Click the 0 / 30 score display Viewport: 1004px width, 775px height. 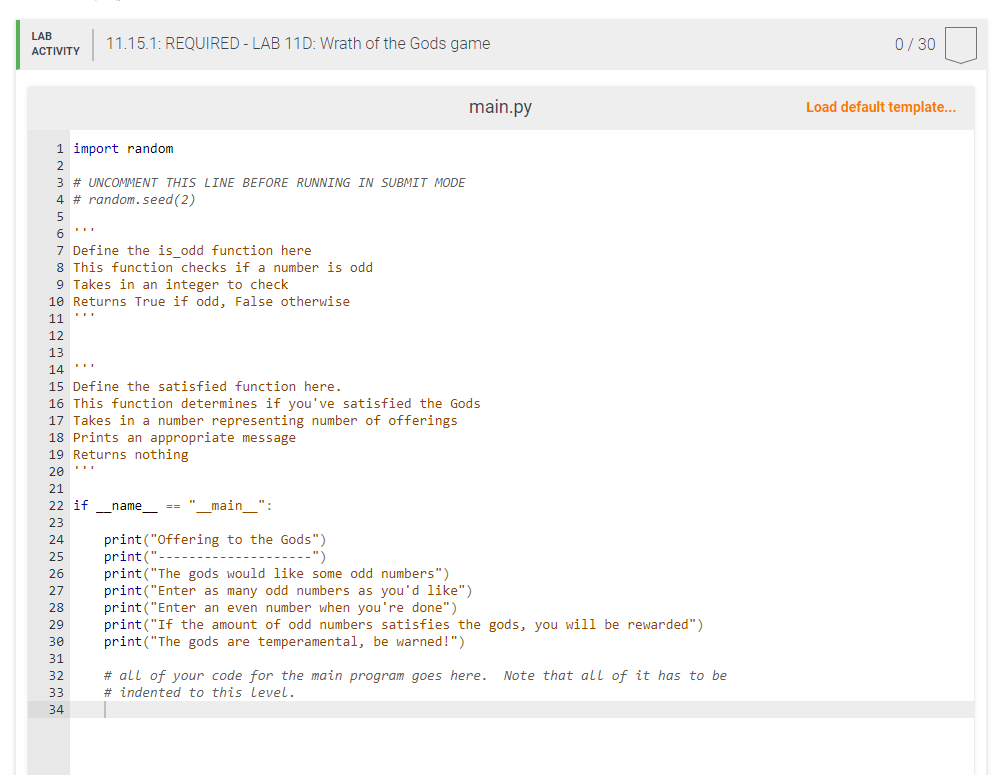tap(914, 44)
